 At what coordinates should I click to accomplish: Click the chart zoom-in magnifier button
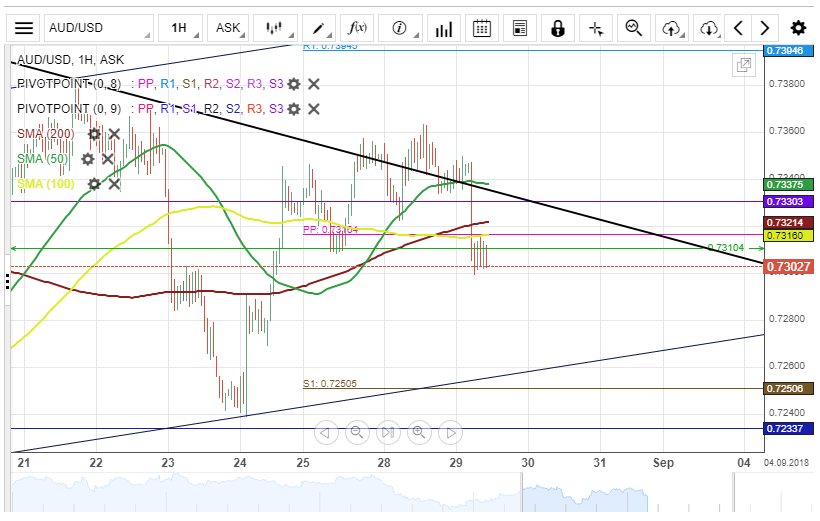(x=419, y=432)
